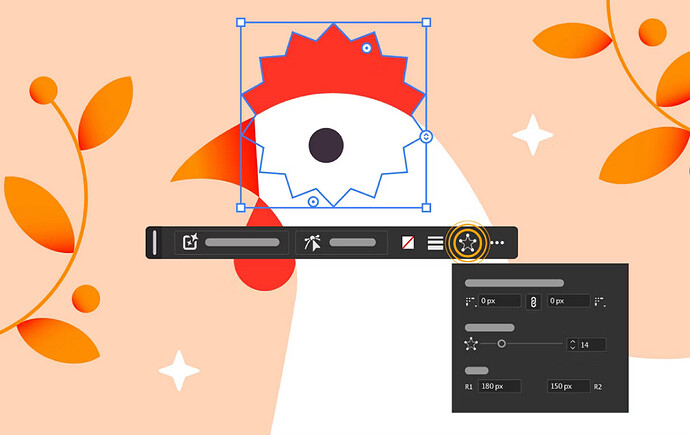This screenshot has width=690, height=435.
Task: Click the top-right bounding box handle
Action: (426, 22)
